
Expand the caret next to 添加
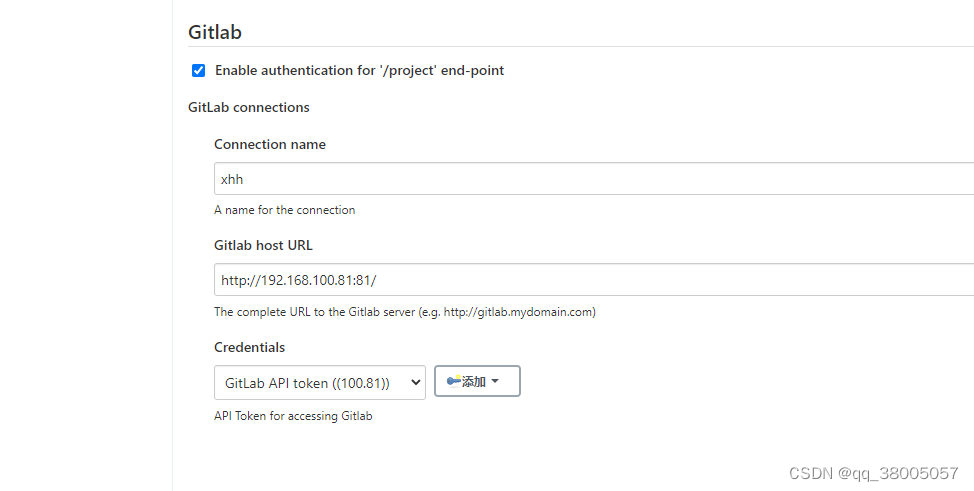[x=495, y=381]
